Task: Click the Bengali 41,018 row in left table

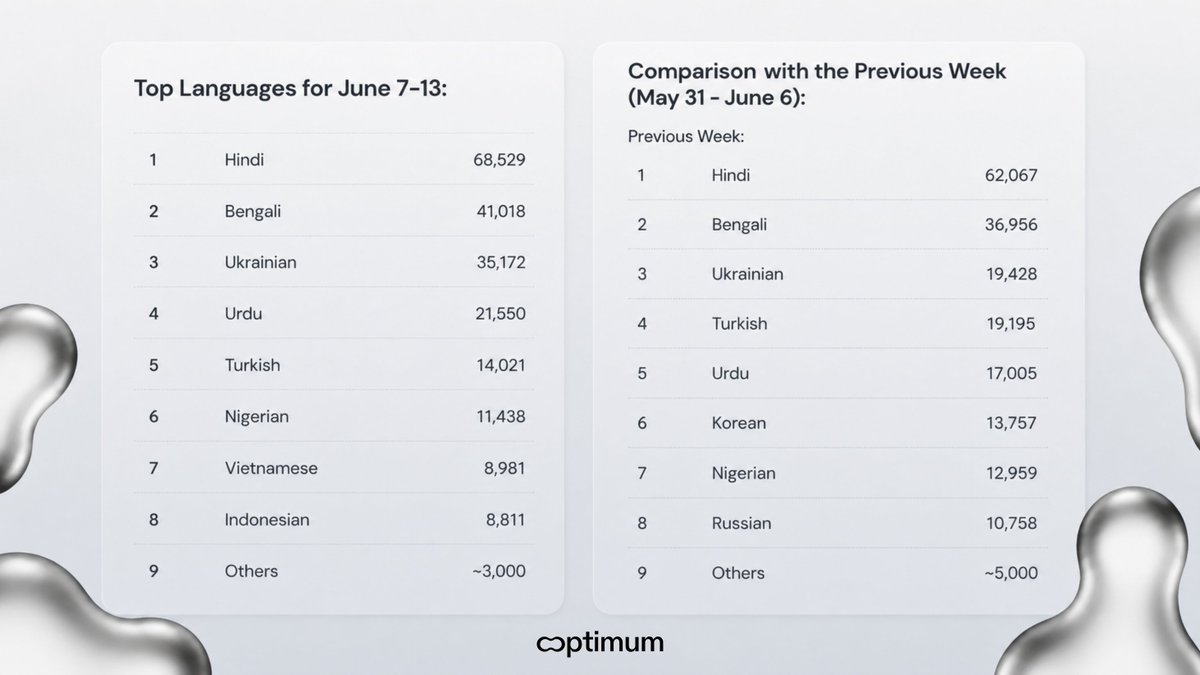Action: pyautogui.click(x=333, y=210)
